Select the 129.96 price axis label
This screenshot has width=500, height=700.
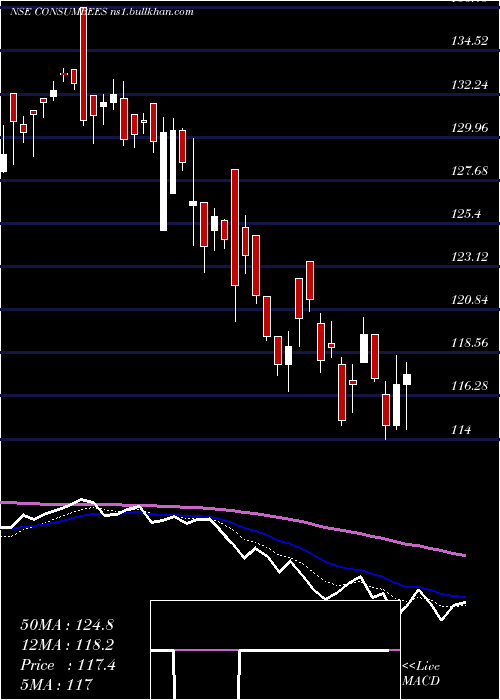click(470, 128)
